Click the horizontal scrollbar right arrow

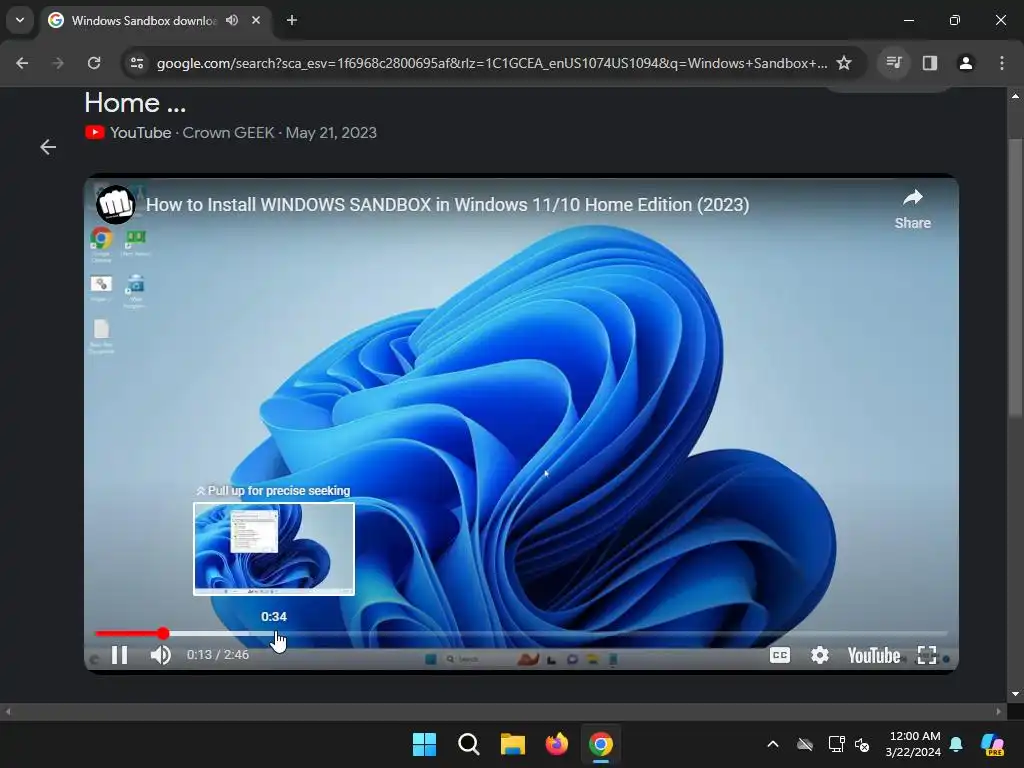(x=999, y=711)
